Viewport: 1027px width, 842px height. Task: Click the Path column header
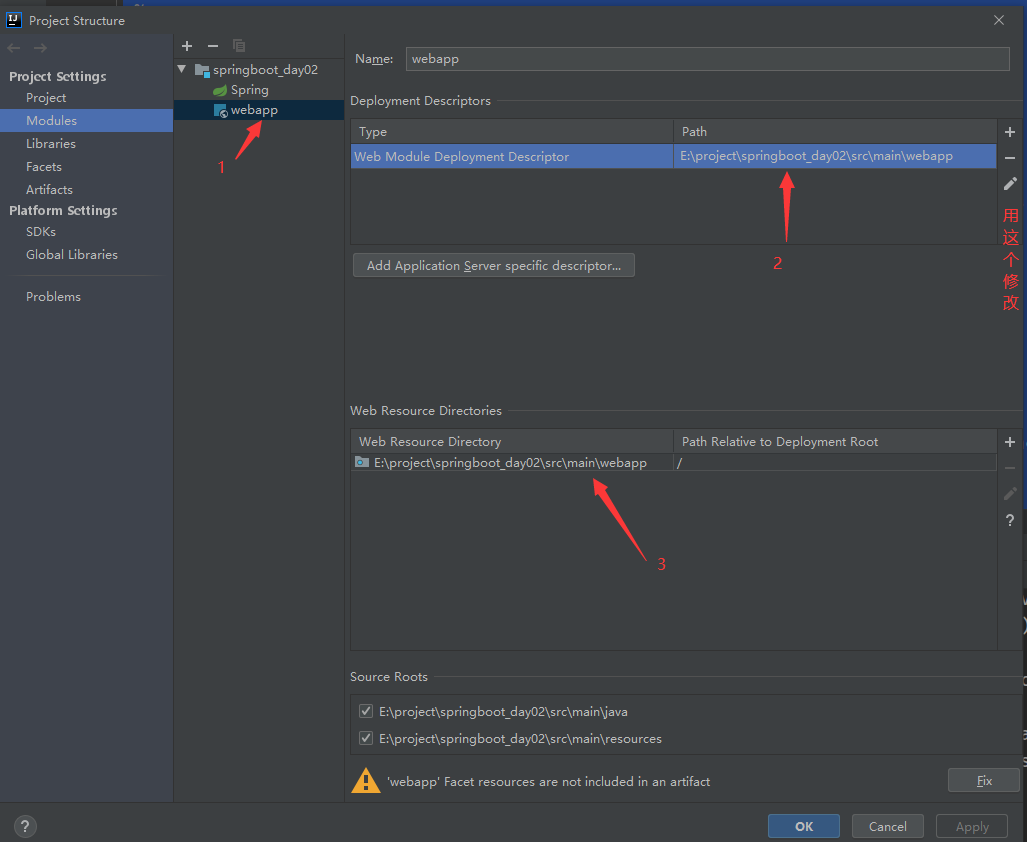835,132
